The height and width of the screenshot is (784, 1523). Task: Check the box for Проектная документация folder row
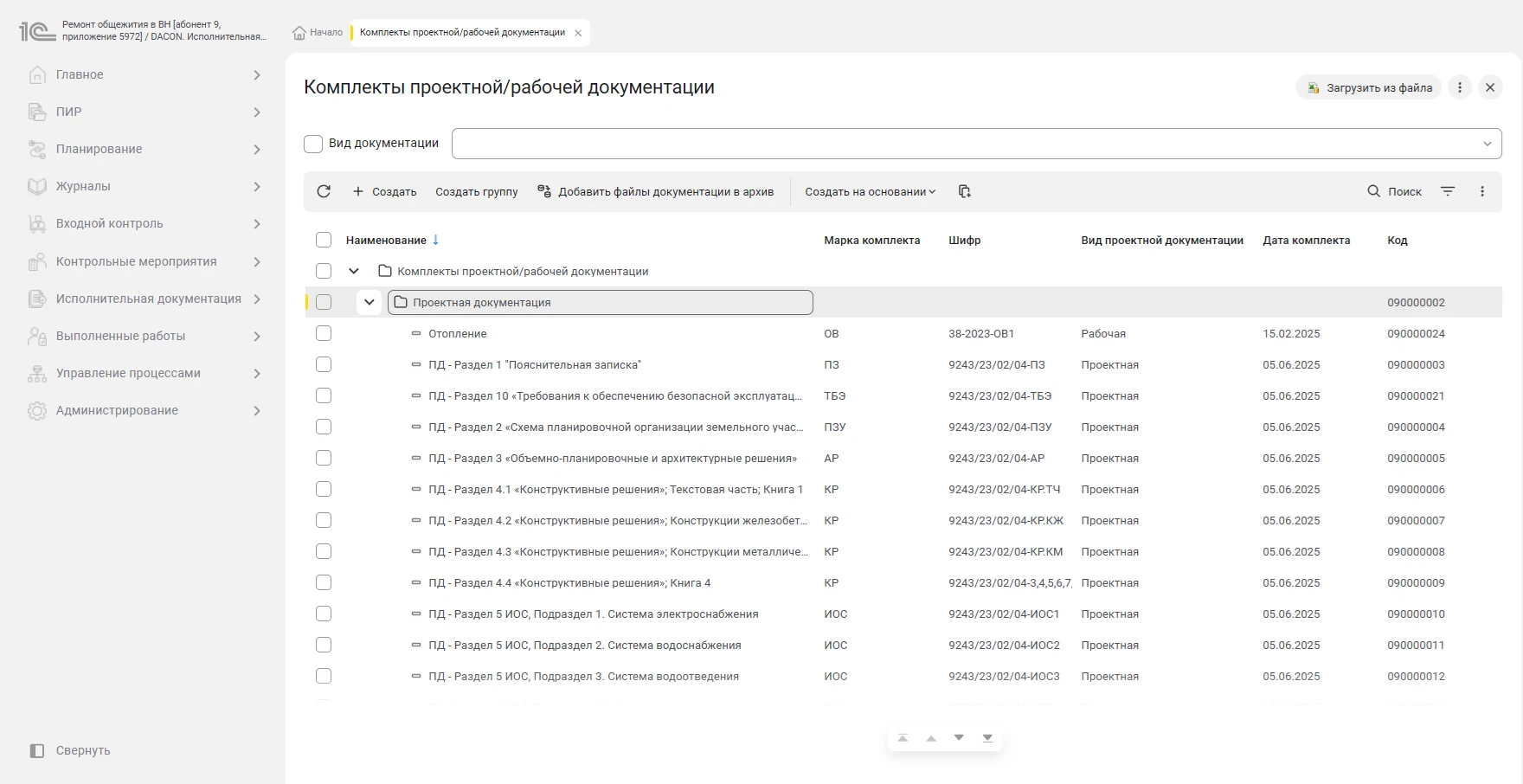tap(324, 302)
